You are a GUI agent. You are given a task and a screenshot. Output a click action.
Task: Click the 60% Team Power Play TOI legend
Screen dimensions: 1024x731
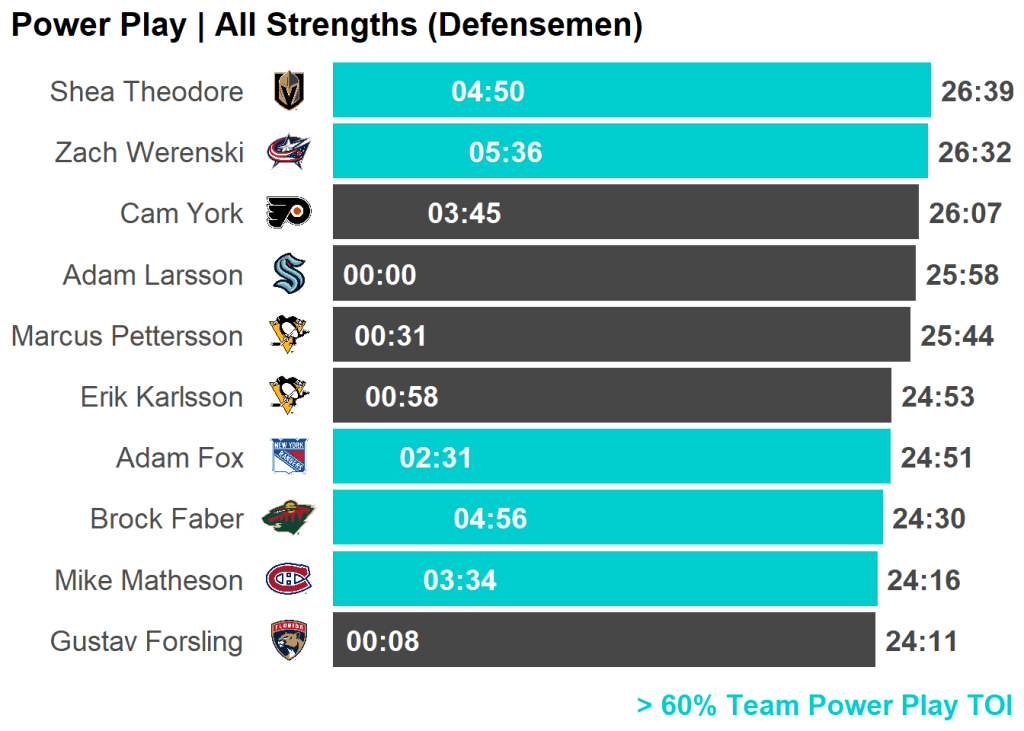(824, 705)
